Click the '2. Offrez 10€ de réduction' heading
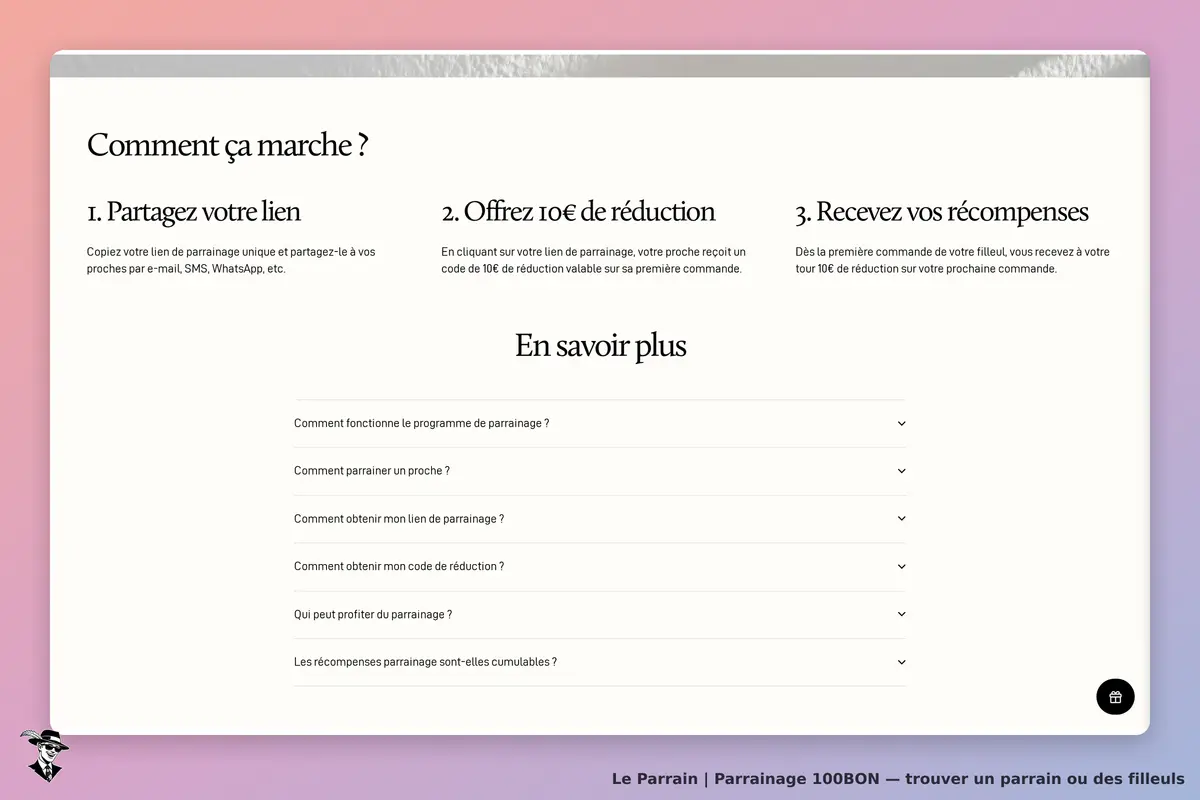This screenshot has width=1200, height=800. tap(578, 212)
